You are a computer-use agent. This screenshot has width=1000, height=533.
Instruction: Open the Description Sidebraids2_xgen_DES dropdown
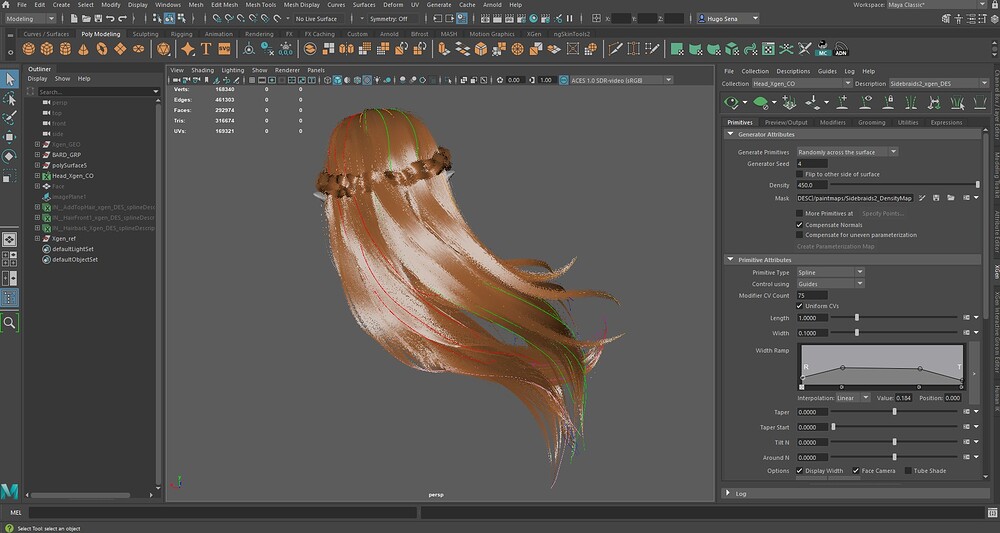coord(939,84)
